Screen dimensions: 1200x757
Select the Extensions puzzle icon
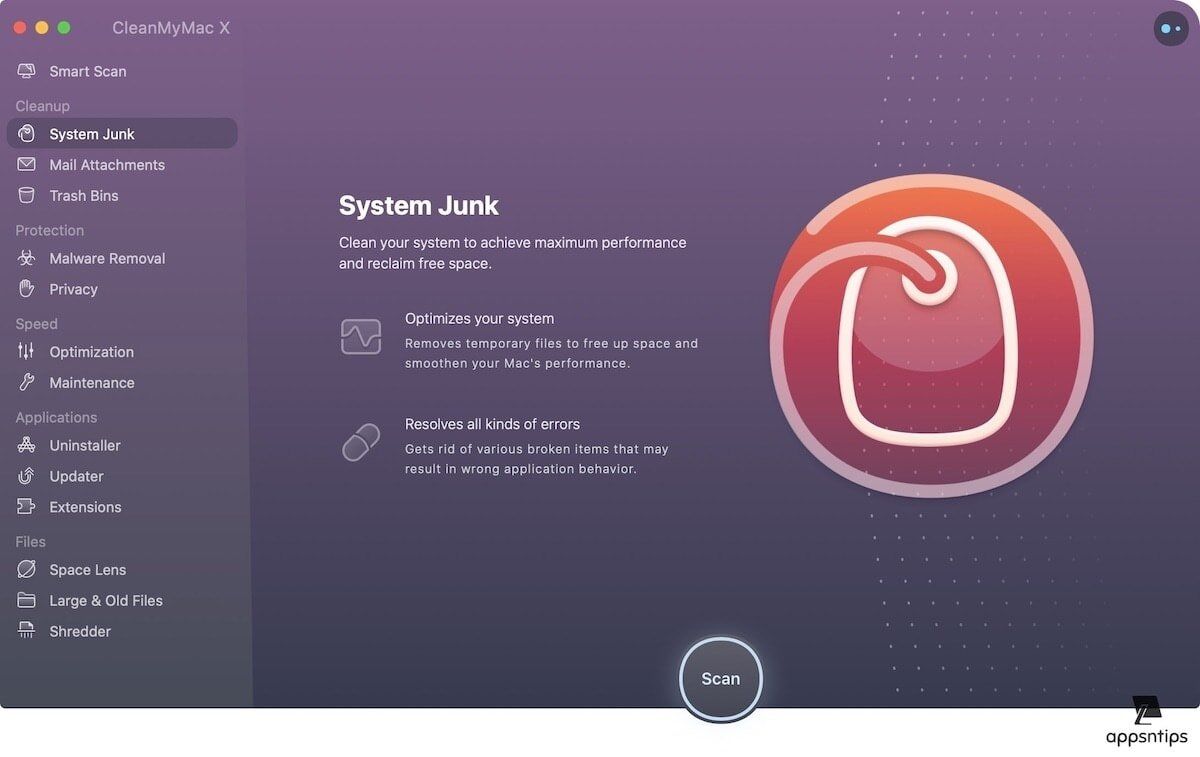[x=27, y=507]
